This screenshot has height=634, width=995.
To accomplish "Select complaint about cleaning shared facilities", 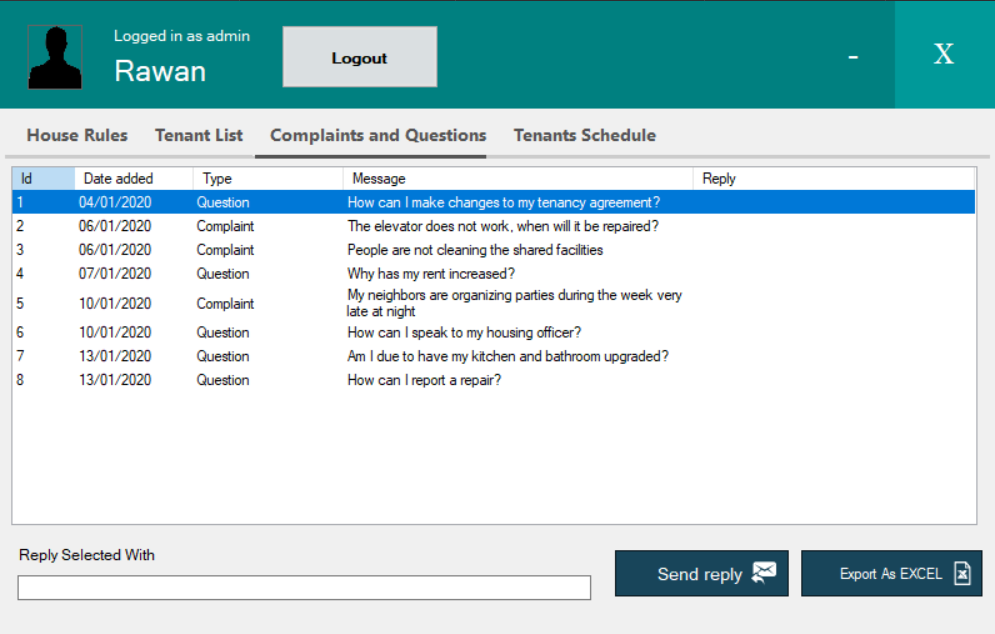I will click(x=494, y=250).
